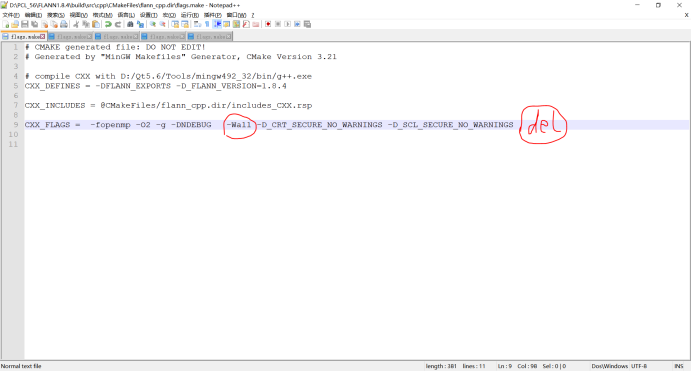
Task: Open the 视图(V) menu
Action: [79, 15]
